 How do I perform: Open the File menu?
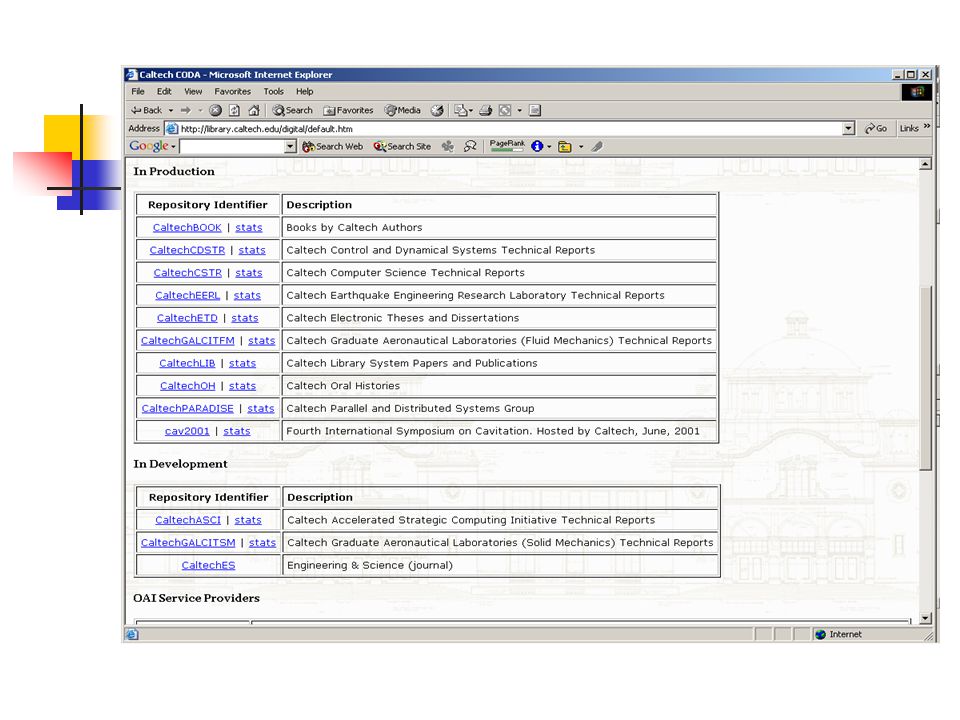[x=138, y=91]
